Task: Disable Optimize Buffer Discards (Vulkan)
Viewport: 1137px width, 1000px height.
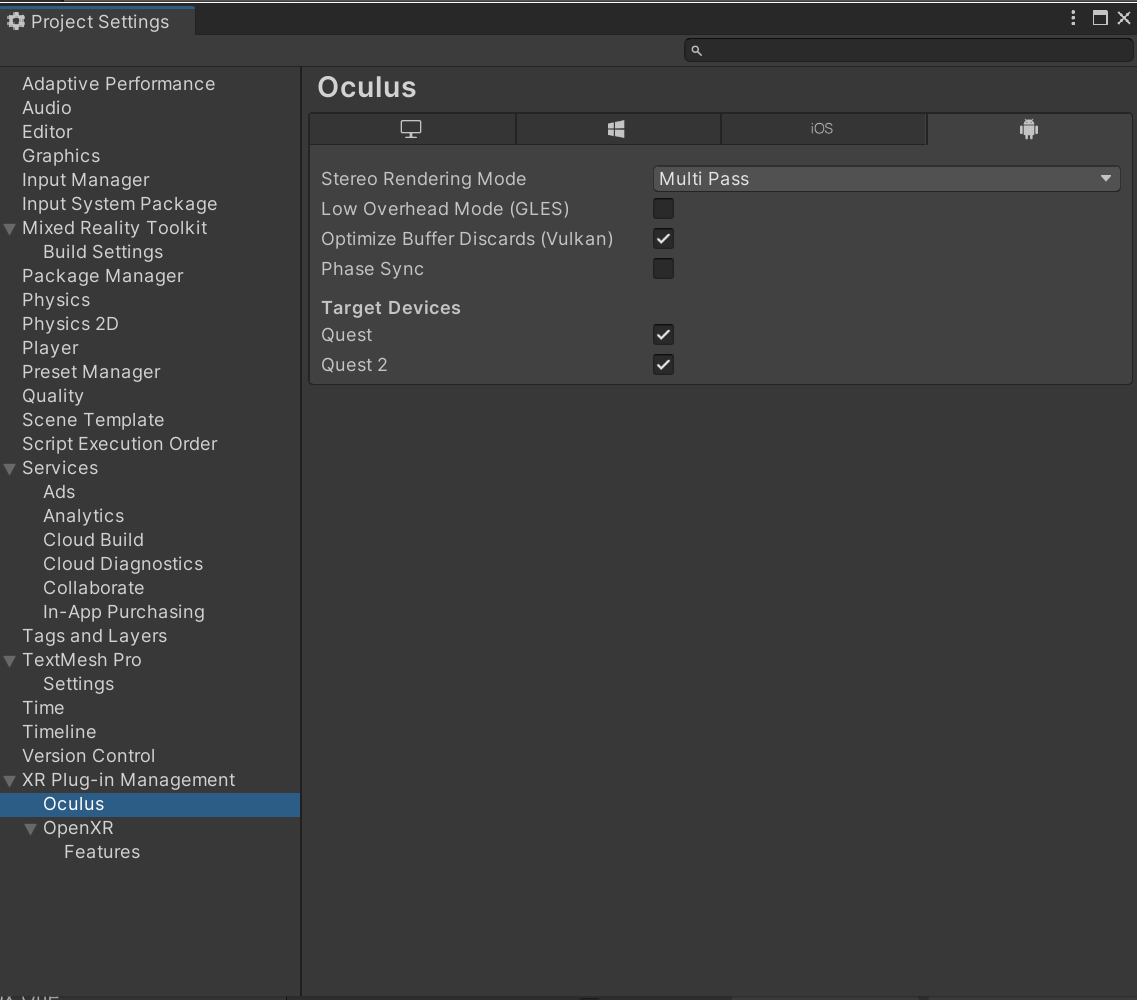Action: tap(663, 238)
